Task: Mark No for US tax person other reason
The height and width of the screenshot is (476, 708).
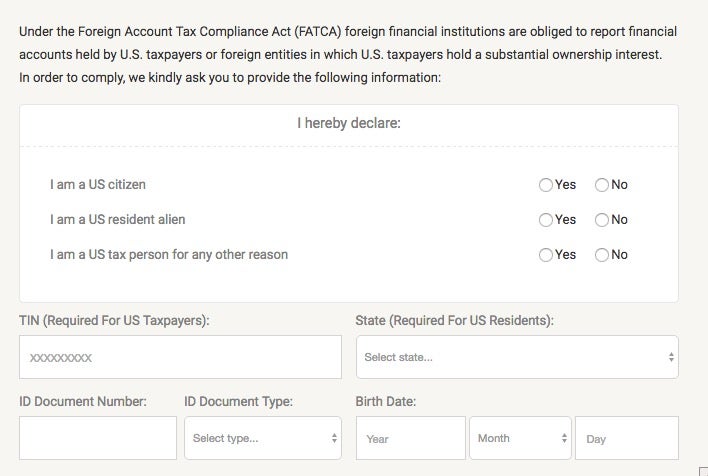Action: pos(601,255)
